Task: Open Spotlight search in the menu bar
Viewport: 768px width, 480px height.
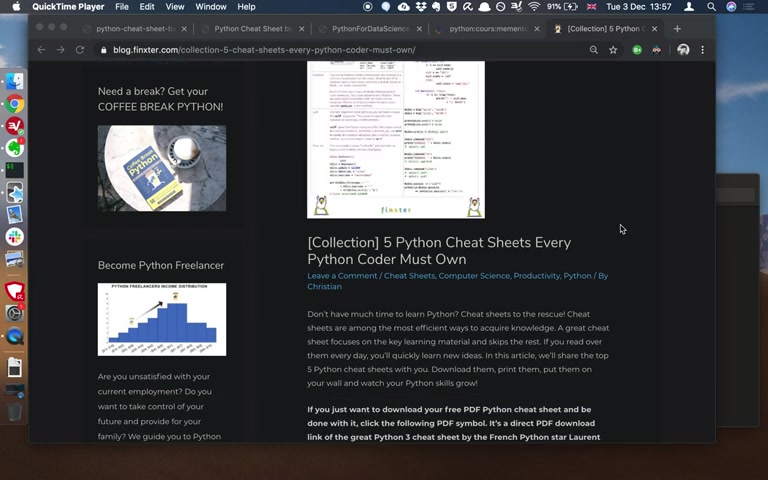Action: [711, 6]
